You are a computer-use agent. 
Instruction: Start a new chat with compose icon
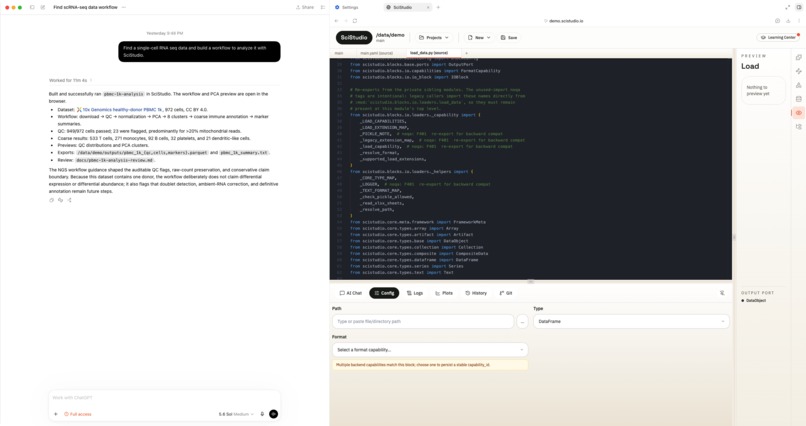pos(43,7)
